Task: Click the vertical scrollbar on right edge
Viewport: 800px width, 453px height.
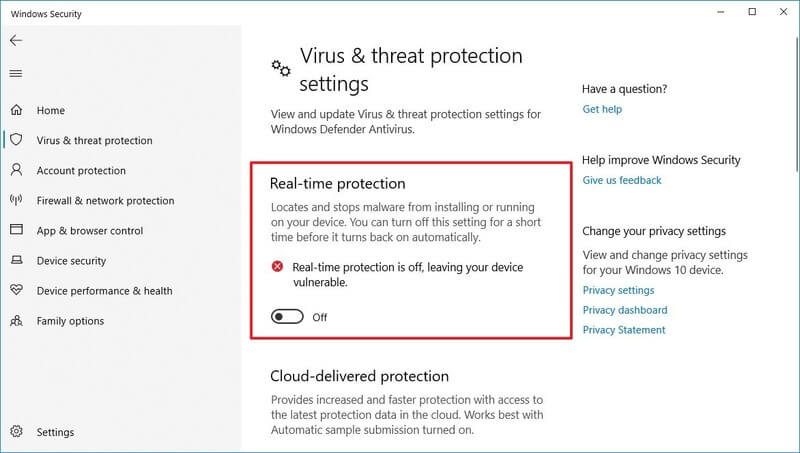Action: pyautogui.click(x=797, y=102)
